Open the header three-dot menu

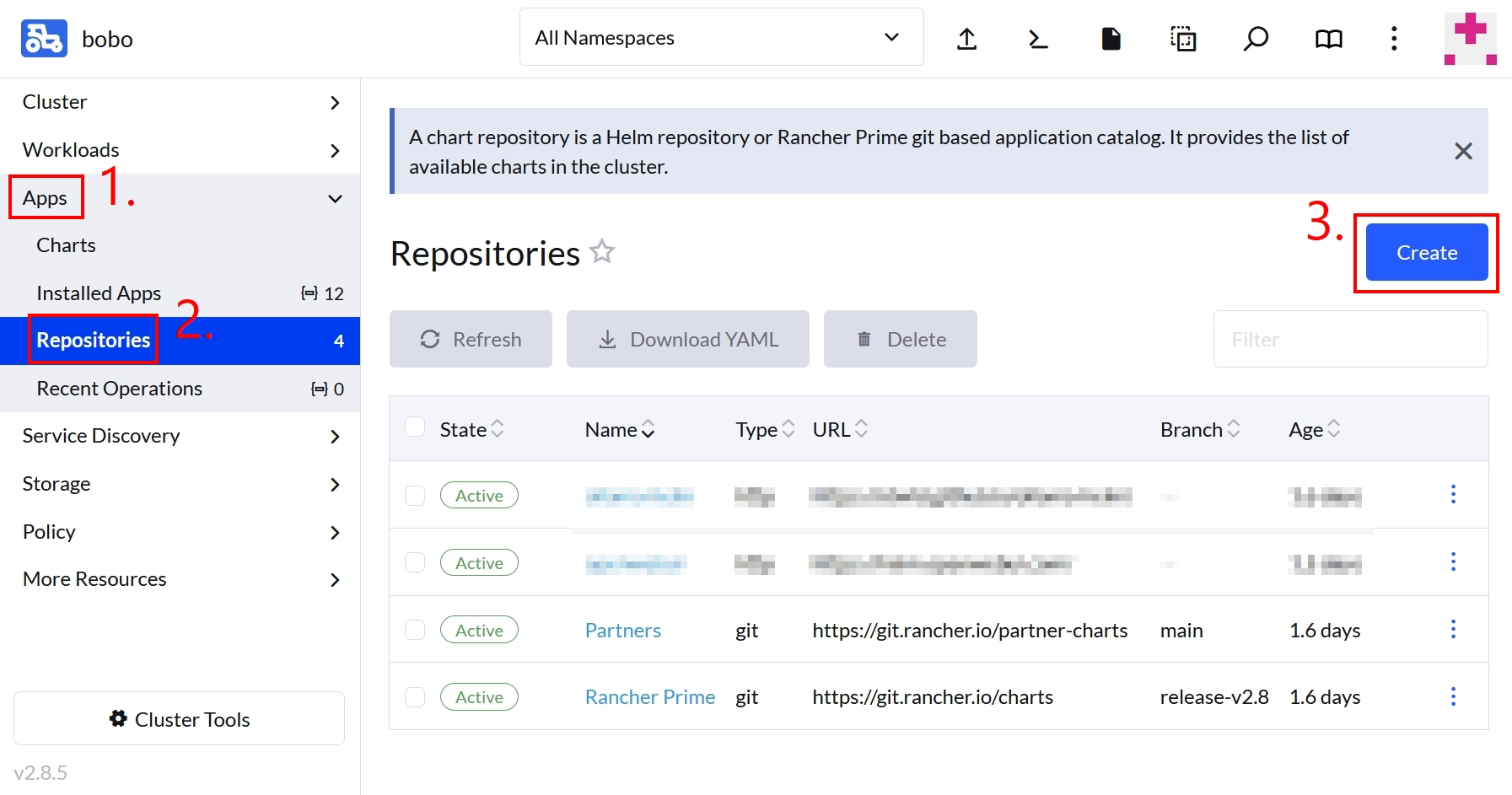[1394, 39]
